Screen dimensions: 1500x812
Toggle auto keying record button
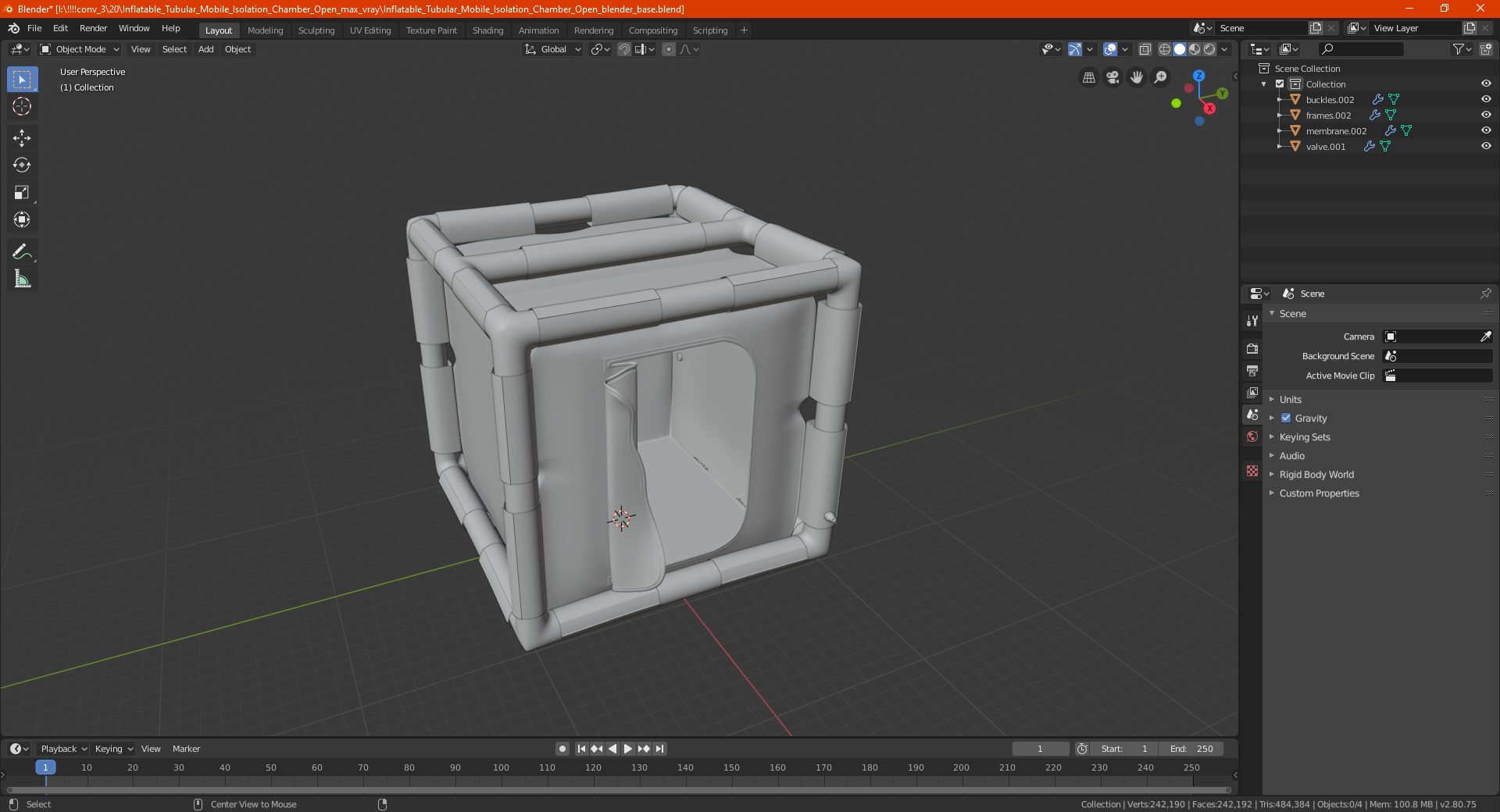coord(562,749)
